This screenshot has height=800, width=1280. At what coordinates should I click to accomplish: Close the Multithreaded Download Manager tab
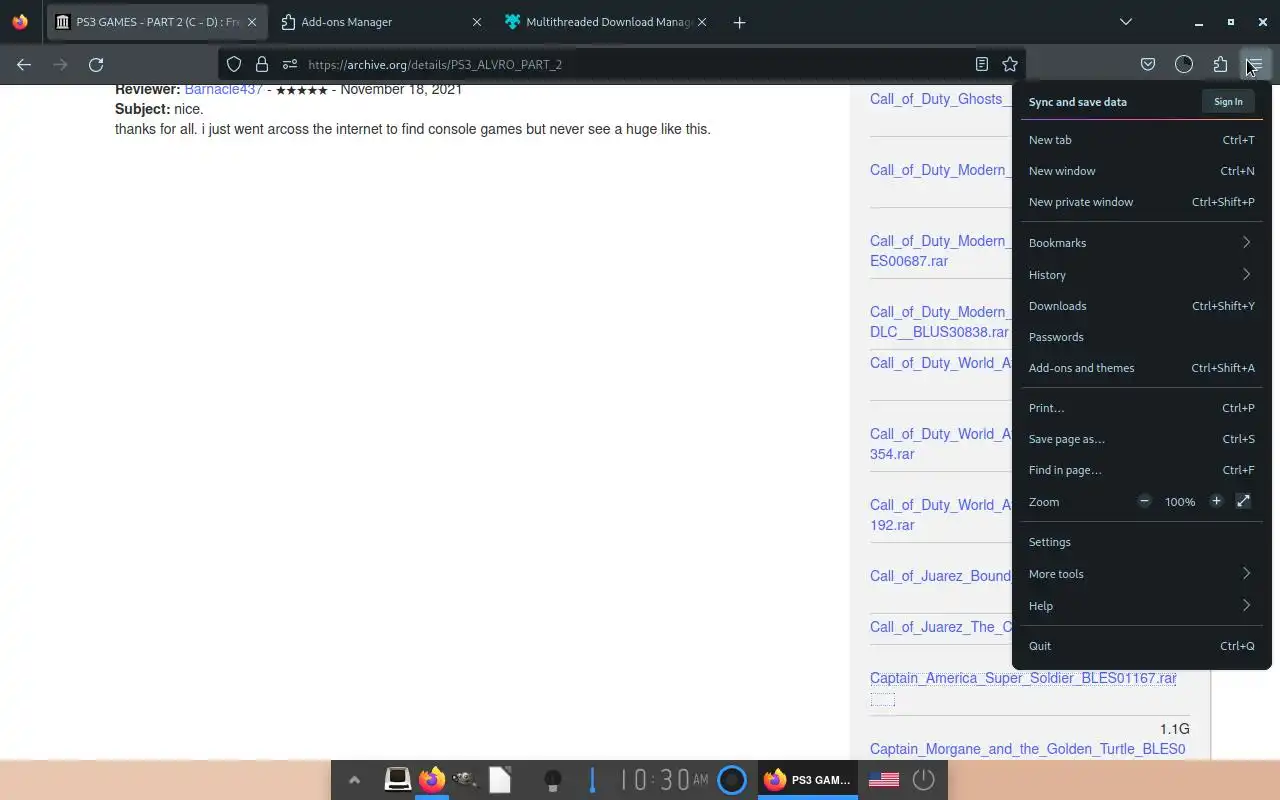(702, 22)
